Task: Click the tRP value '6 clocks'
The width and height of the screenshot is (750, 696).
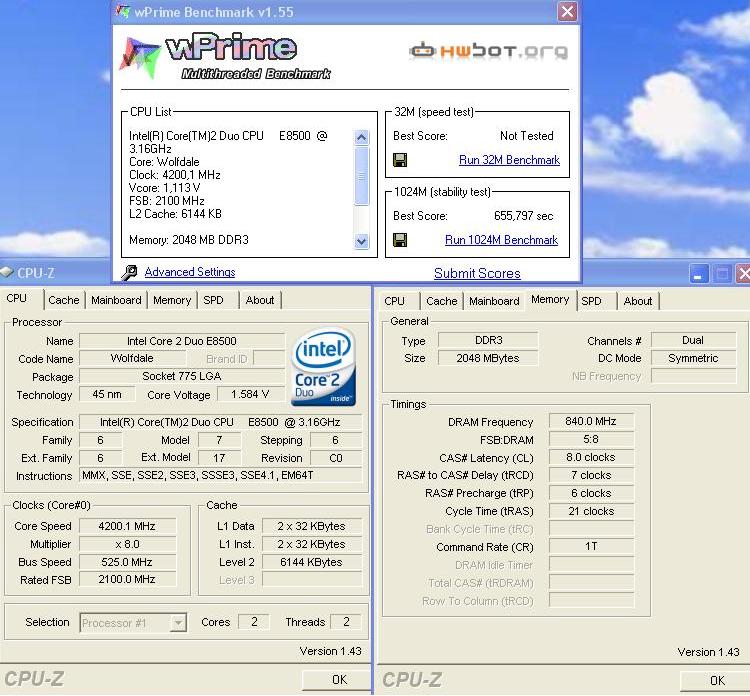Action: 591,493
